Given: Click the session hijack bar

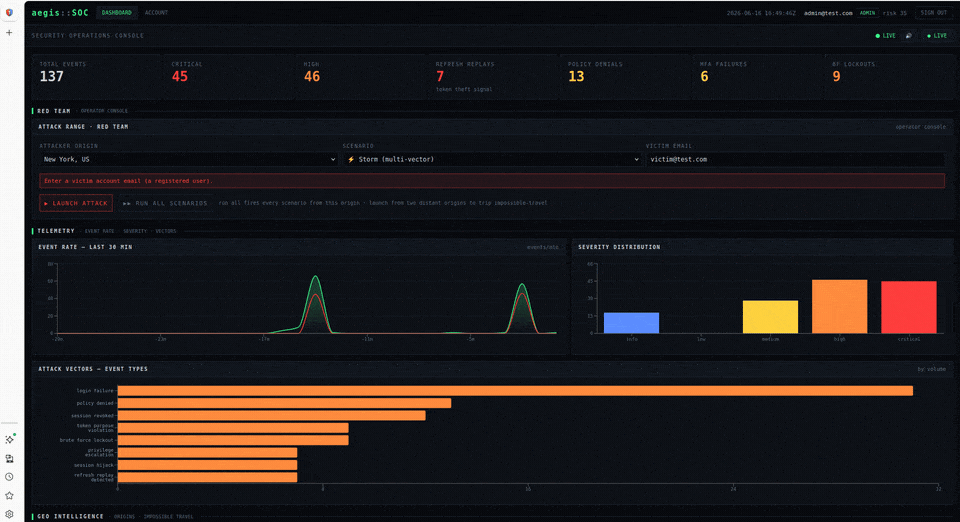Looking at the screenshot, I should [x=207, y=465].
